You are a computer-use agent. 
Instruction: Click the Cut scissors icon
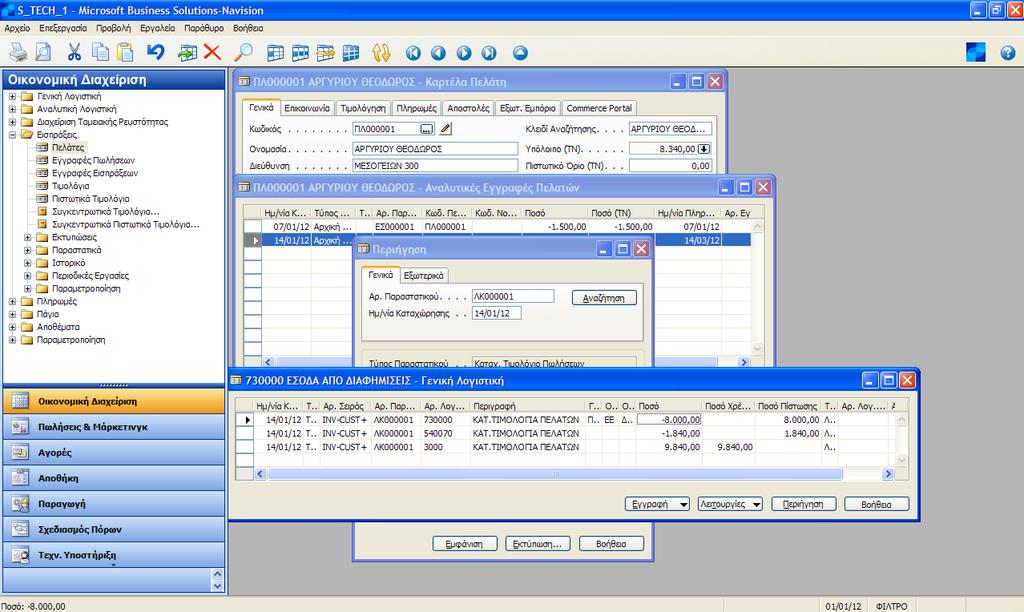[74, 52]
